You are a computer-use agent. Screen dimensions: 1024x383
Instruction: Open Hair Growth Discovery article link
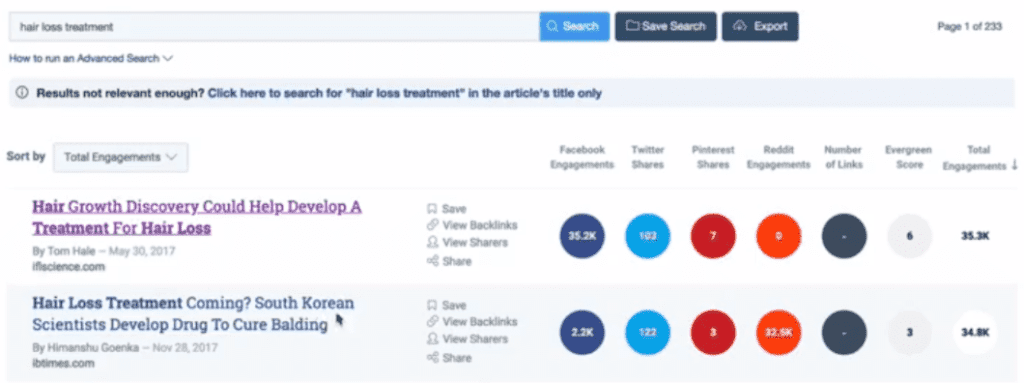point(197,218)
